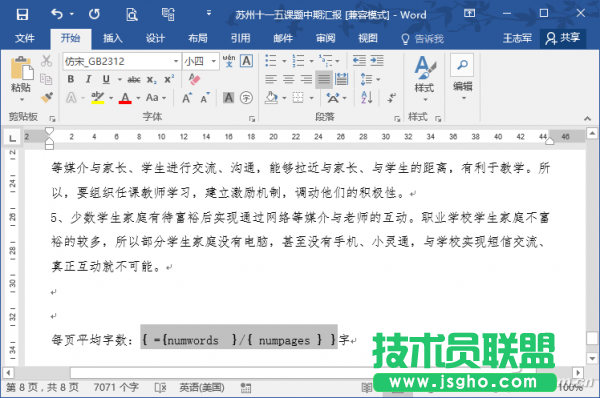The width and height of the screenshot is (600, 398).
Task: Open the 文件 menu
Action: coord(25,38)
